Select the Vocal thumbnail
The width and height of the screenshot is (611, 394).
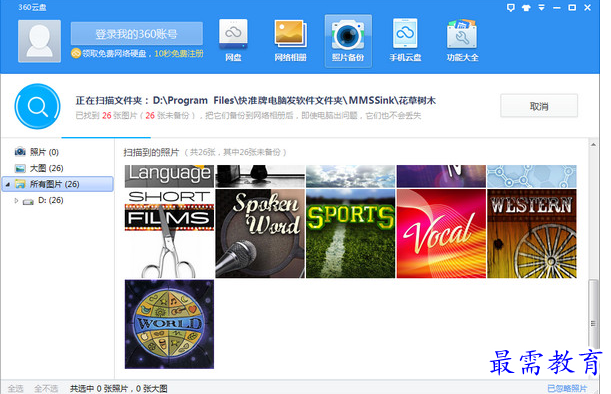click(x=441, y=233)
